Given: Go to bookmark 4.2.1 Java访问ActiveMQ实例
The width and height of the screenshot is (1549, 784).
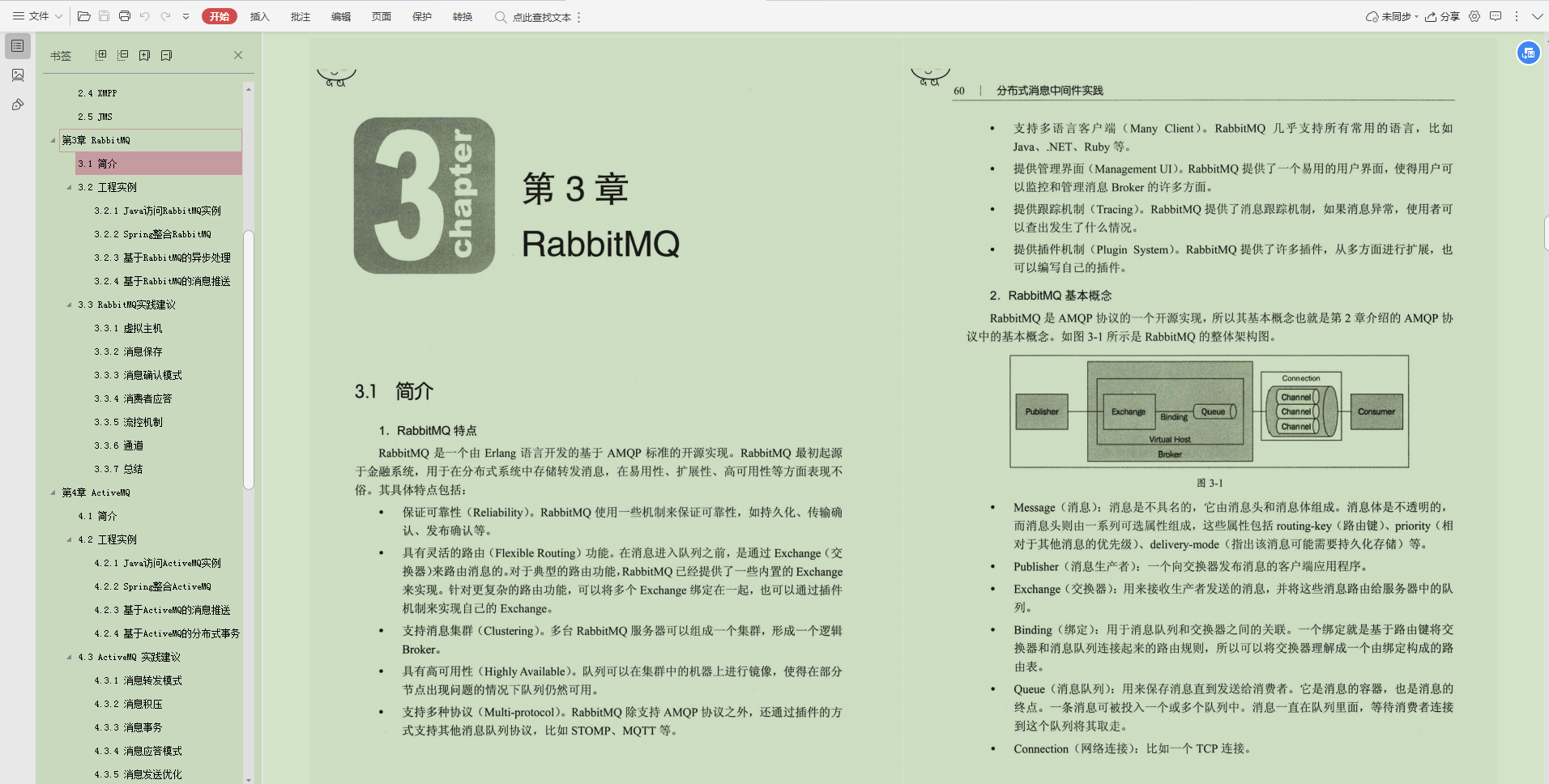Looking at the screenshot, I should tap(157, 563).
